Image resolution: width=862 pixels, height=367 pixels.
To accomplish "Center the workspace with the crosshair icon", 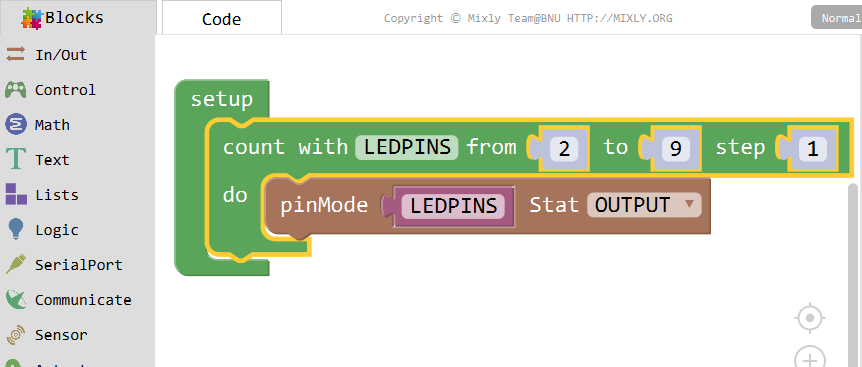I will (x=810, y=318).
